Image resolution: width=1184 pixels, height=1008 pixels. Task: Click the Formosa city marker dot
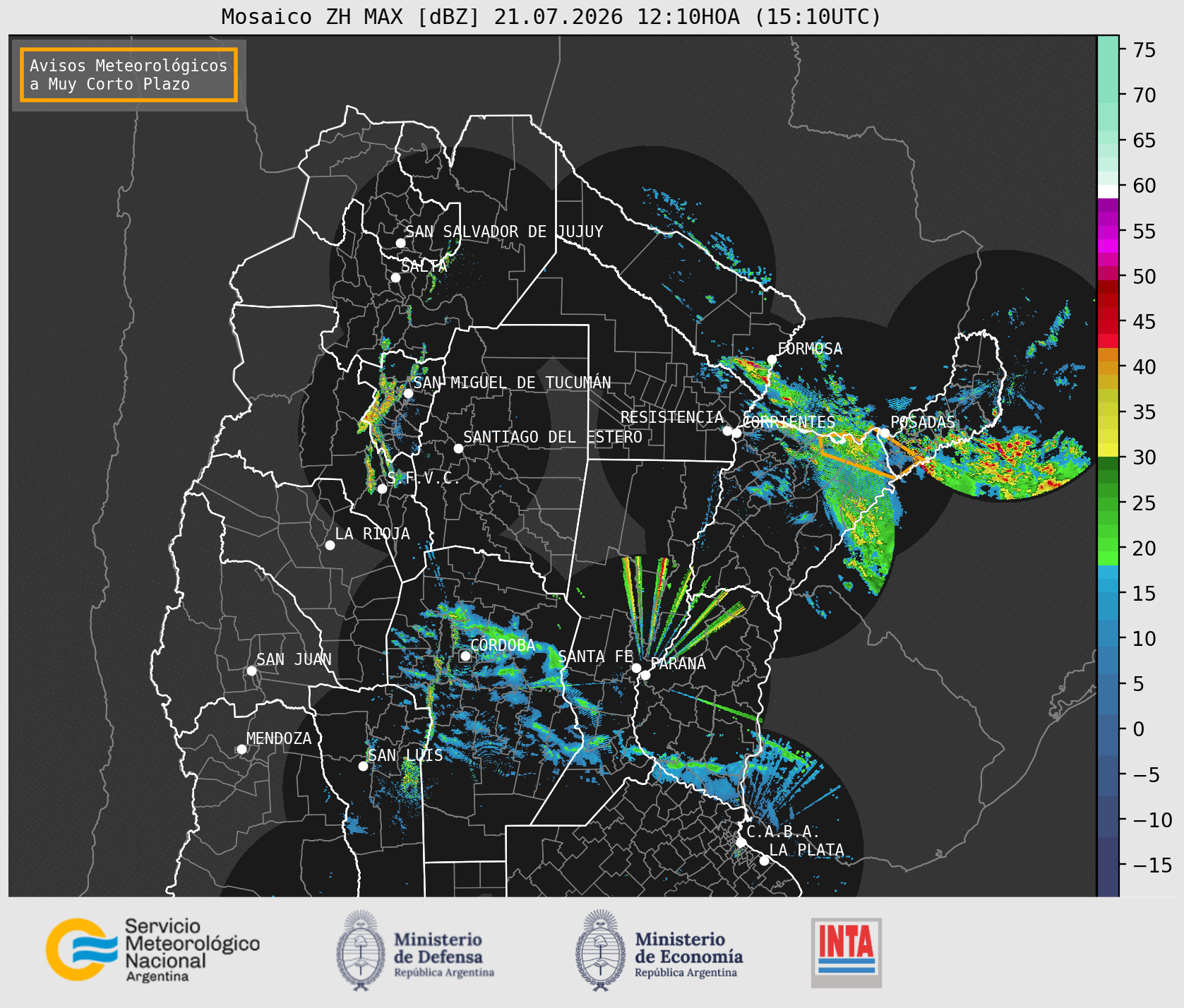pyautogui.click(x=772, y=359)
